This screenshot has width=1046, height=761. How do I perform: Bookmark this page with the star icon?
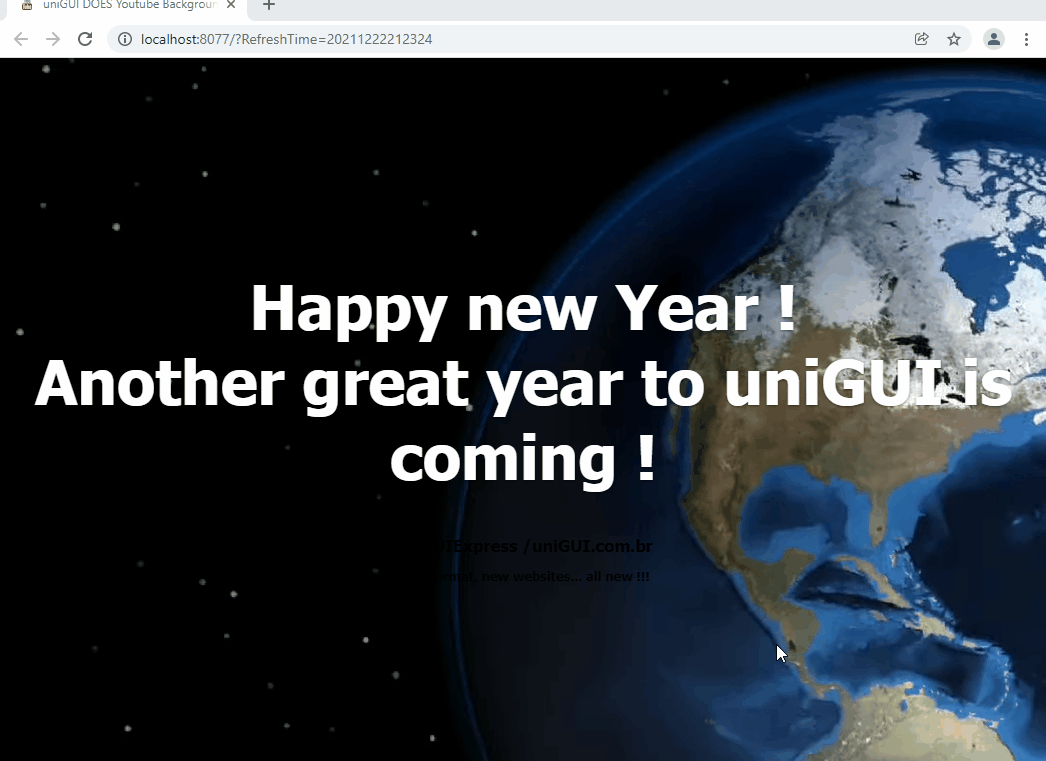click(954, 39)
